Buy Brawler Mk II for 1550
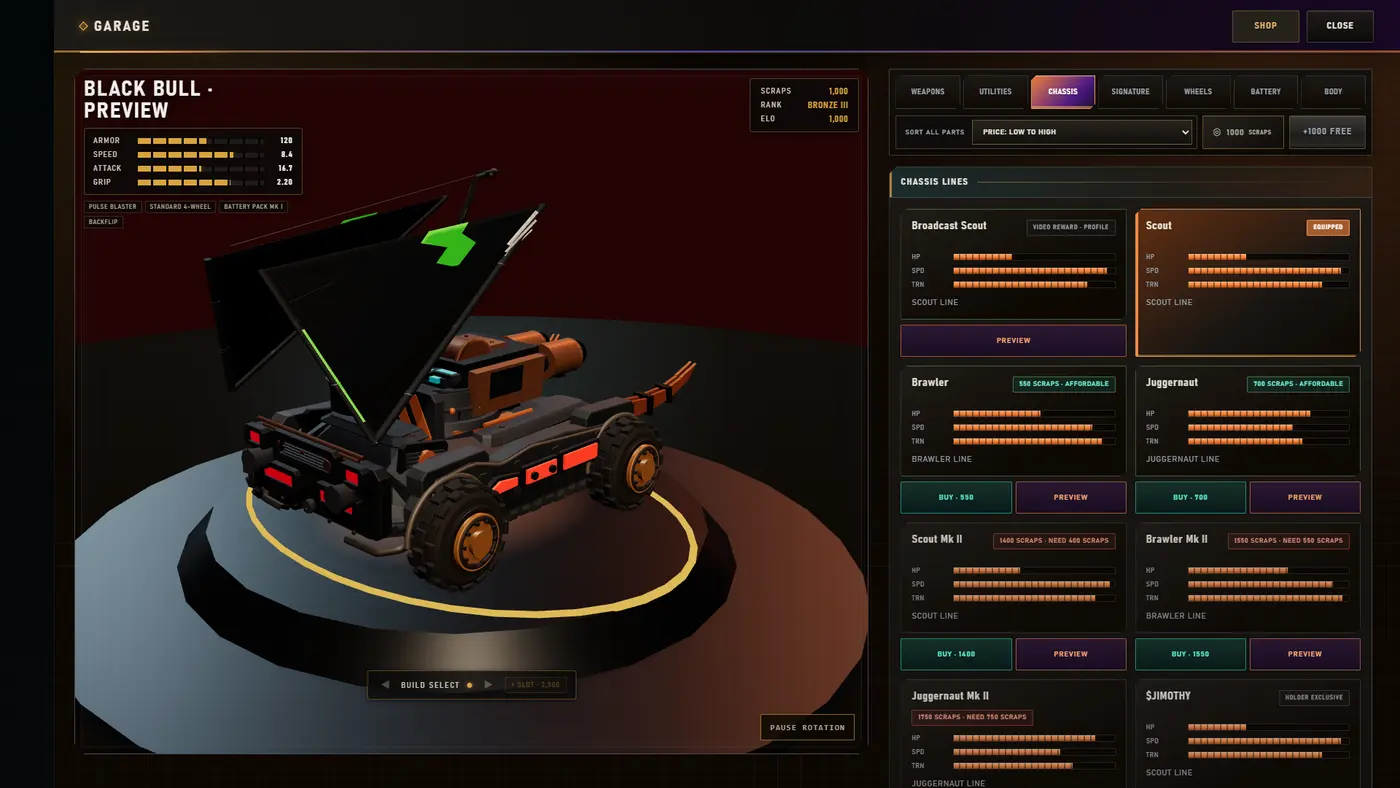 pos(1190,654)
